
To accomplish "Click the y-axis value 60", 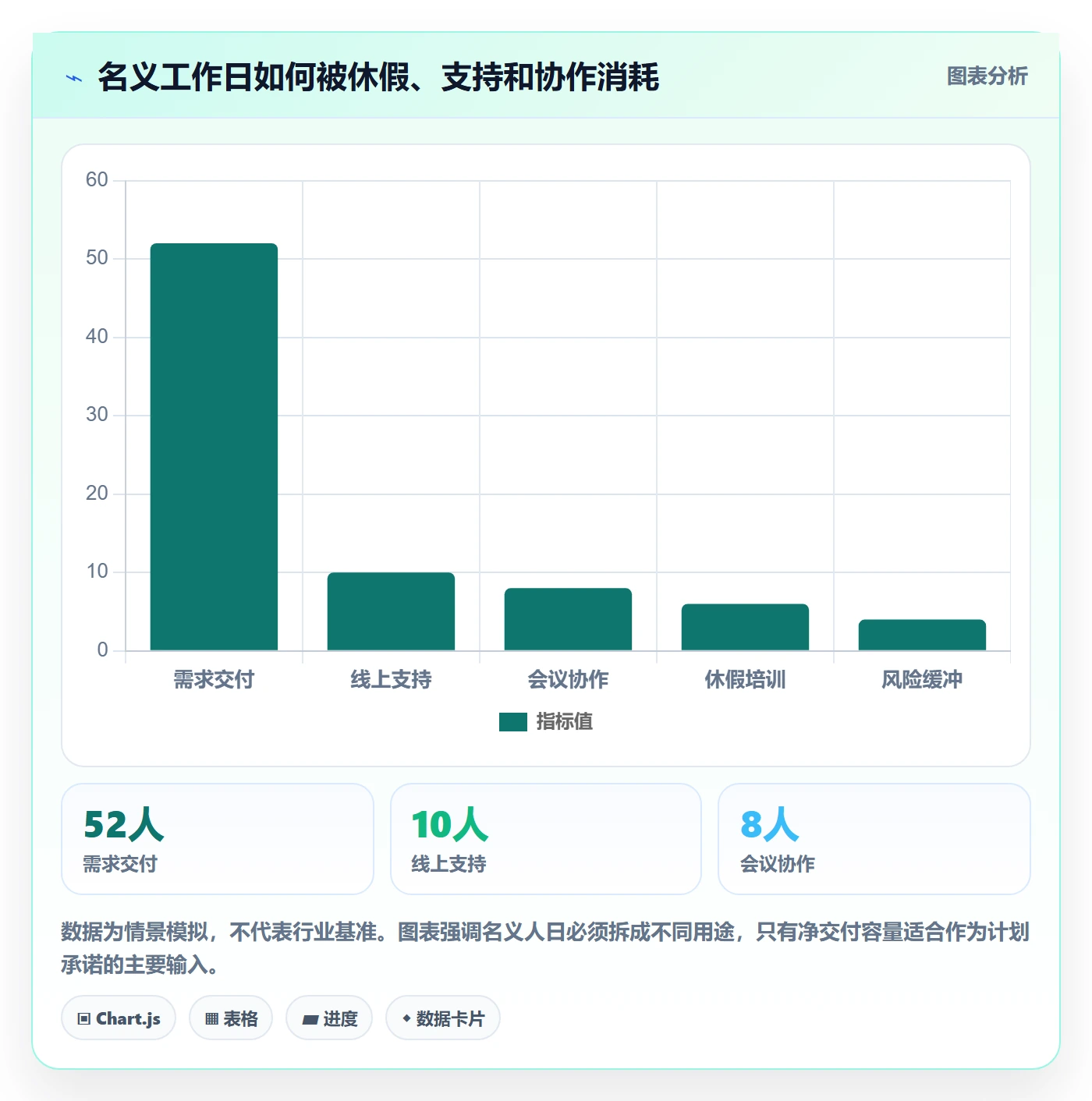I will click(x=97, y=180).
